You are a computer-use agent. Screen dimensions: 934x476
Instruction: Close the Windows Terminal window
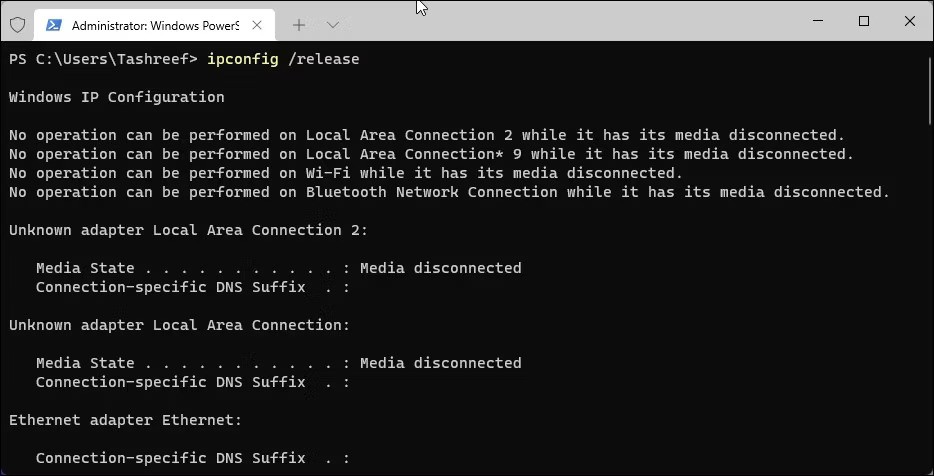909,21
